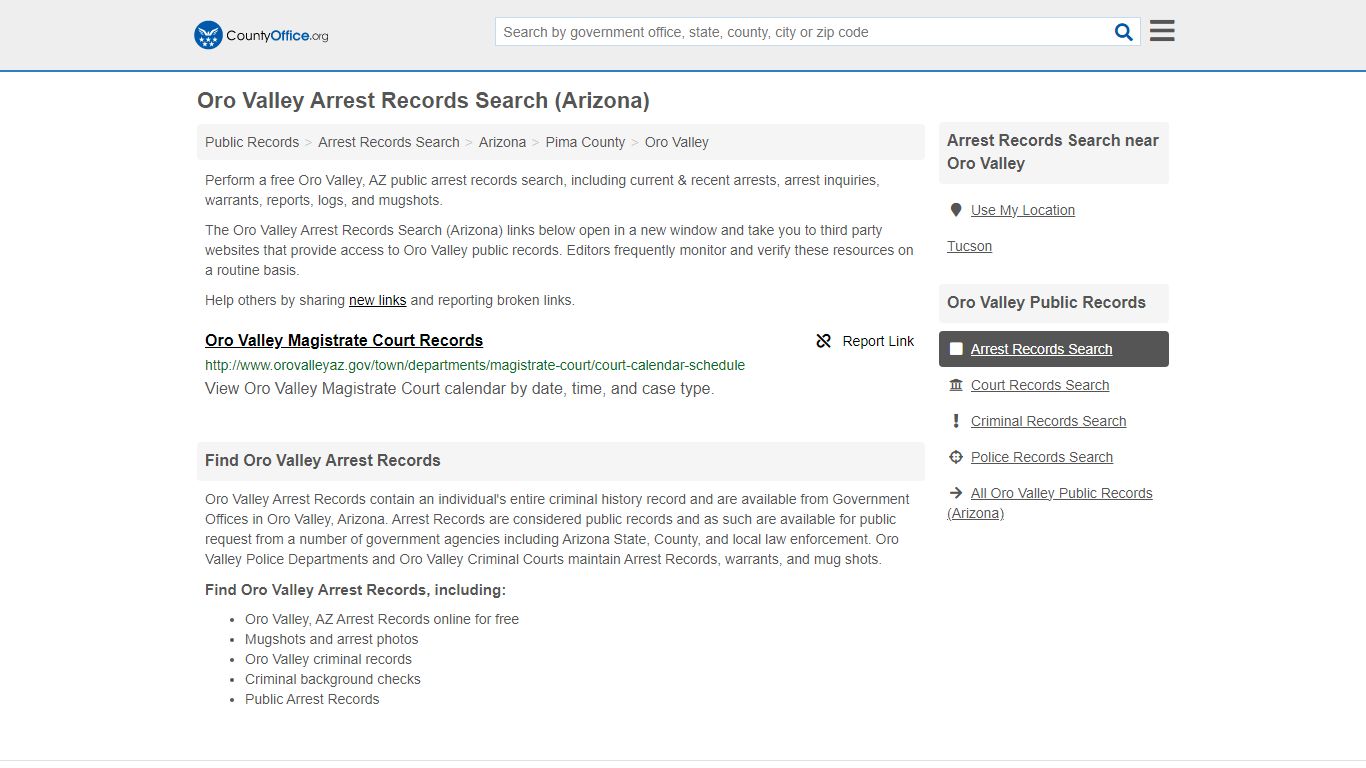Click the magnifying glass search icon
The height and width of the screenshot is (768, 1366).
[1124, 32]
